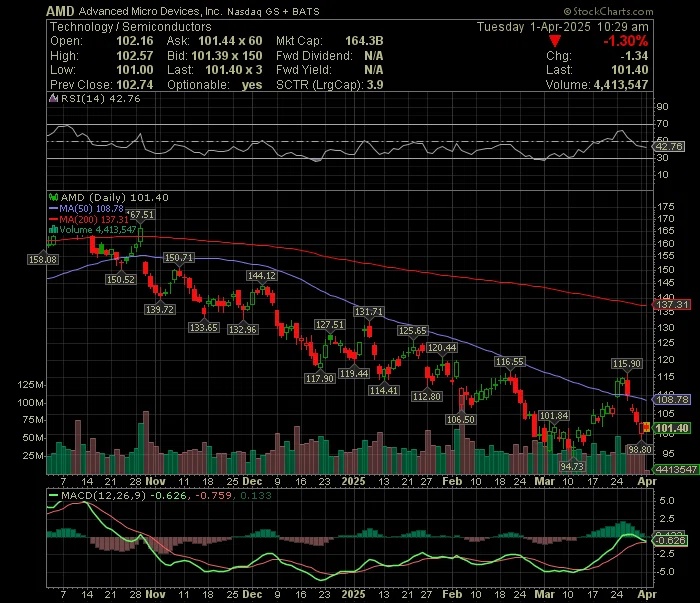Click the 94.73 low annotation label
The height and width of the screenshot is (603, 700).
[572, 466]
